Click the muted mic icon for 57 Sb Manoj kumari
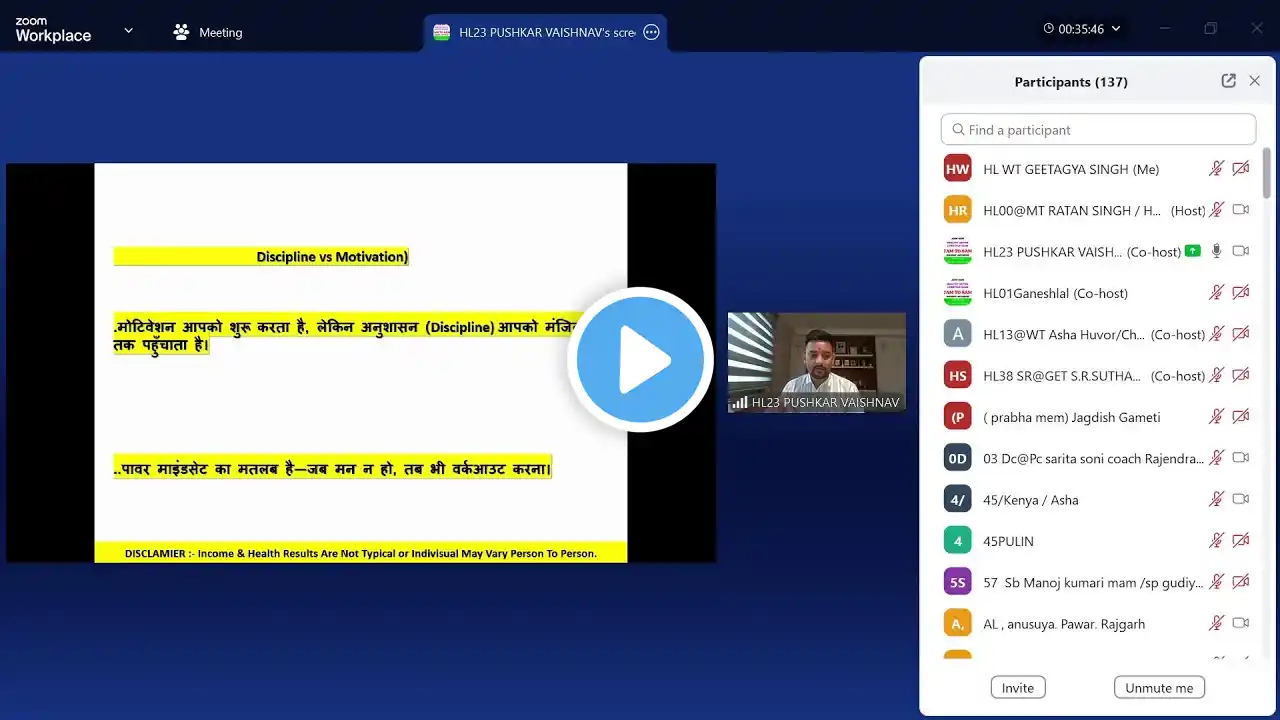This screenshot has height=720, width=1280. tap(1216, 582)
